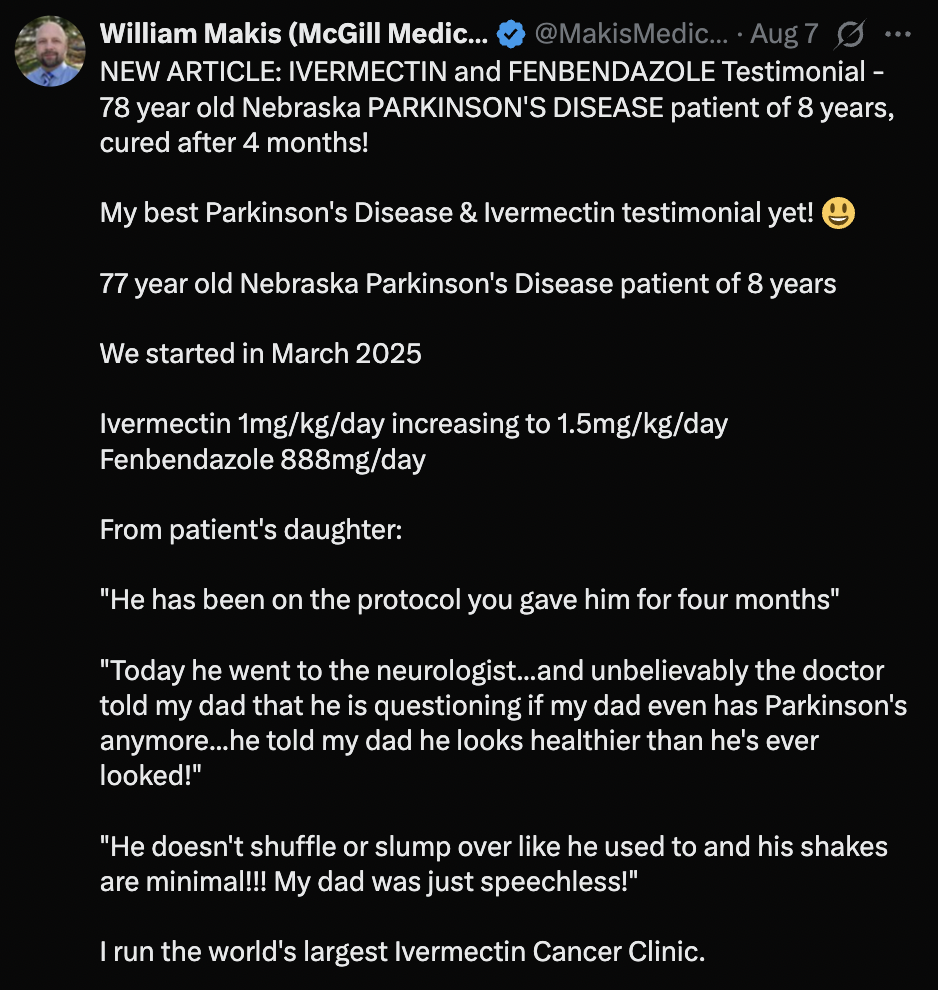Open the William Makis display name link
Viewport: 938px width, 990px height.
pos(294,34)
